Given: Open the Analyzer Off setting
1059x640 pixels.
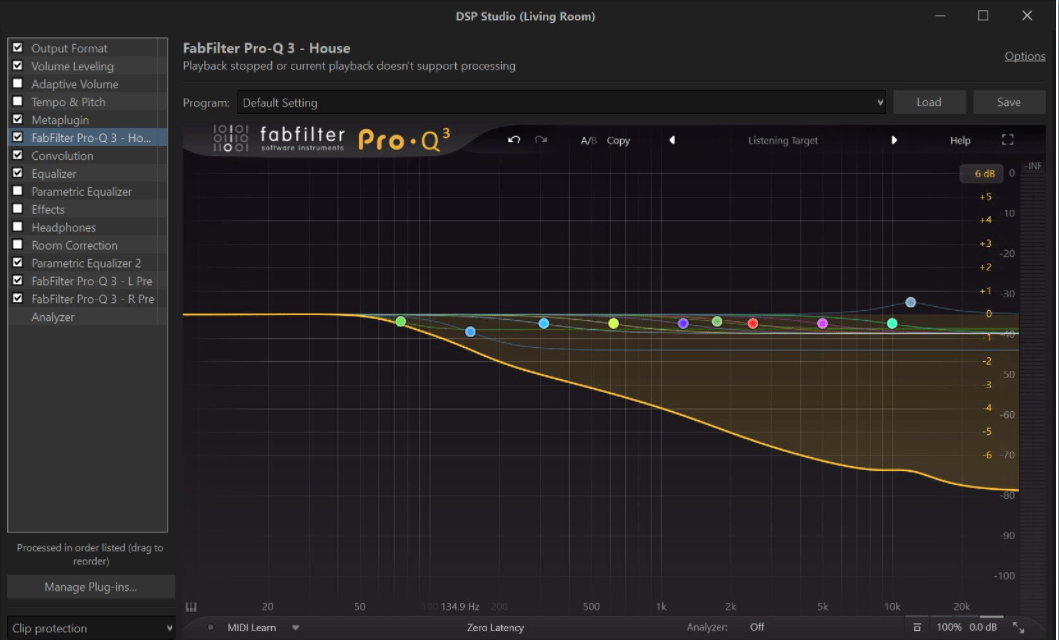Looking at the screenshot, I should point(757,627).
